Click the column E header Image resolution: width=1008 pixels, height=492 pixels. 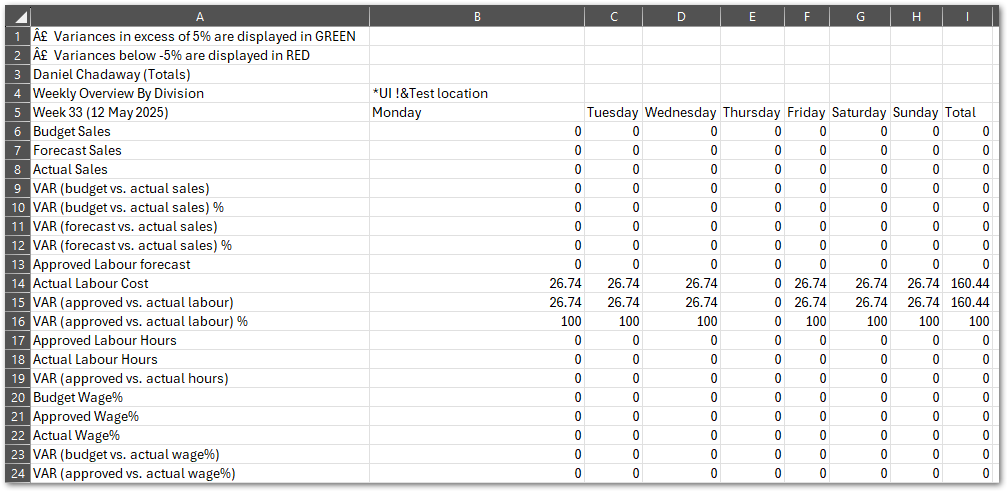[x=752, y=17]
